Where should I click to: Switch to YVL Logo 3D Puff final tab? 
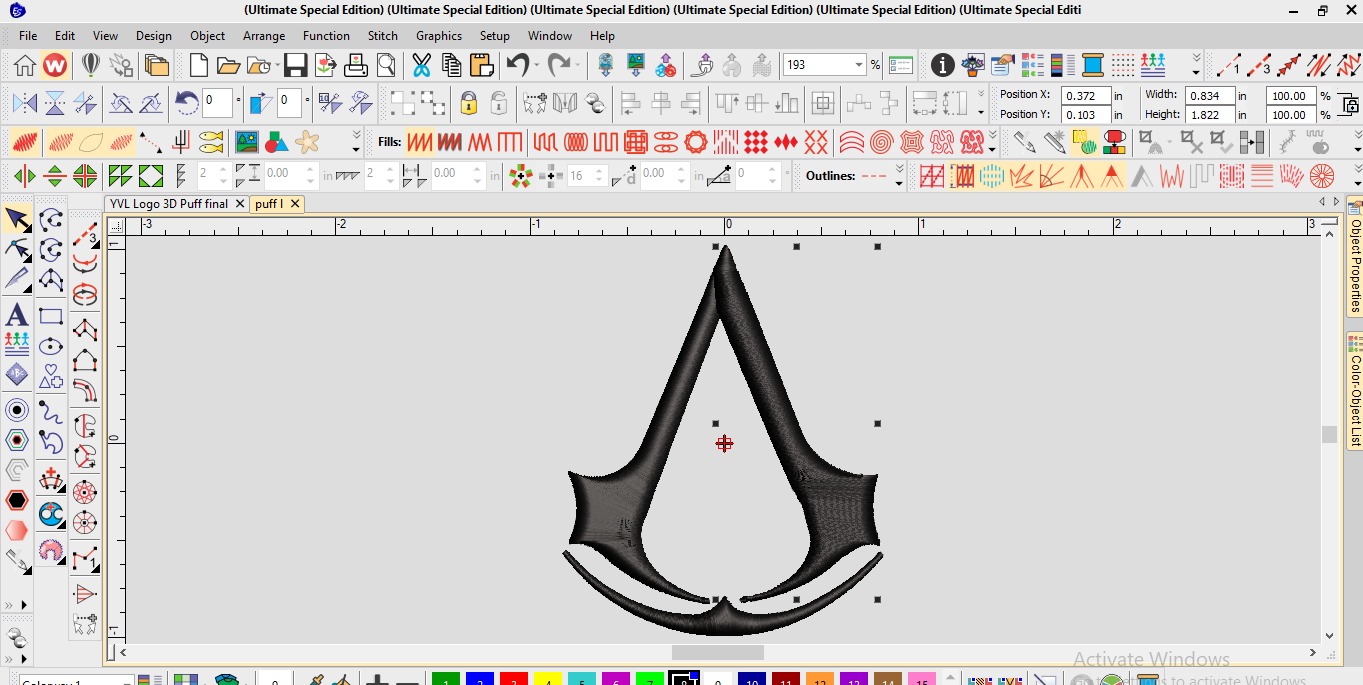(169, 204)
